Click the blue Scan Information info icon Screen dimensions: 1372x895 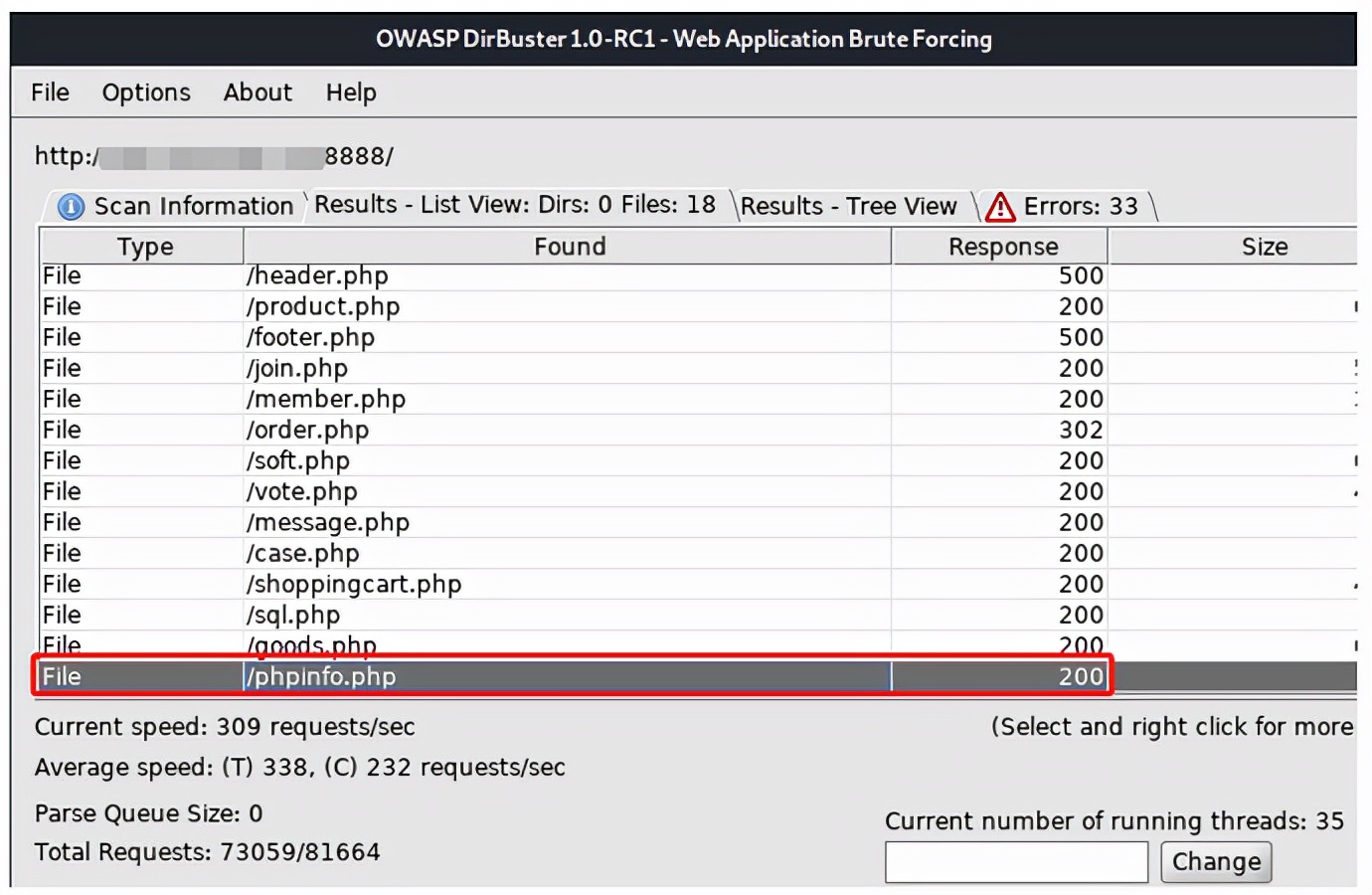(71, 207)
